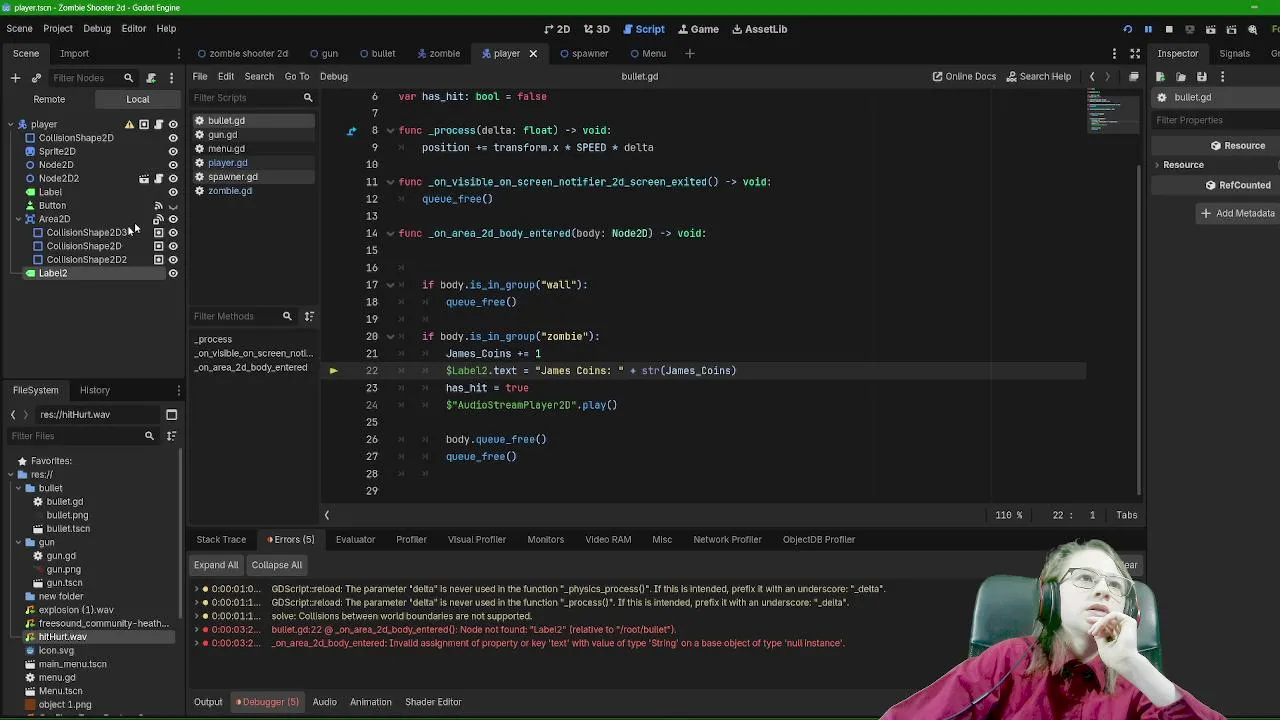Screen dimensions: 1280x720
Task: Collapse the player node tree
Action: [10, 125]
